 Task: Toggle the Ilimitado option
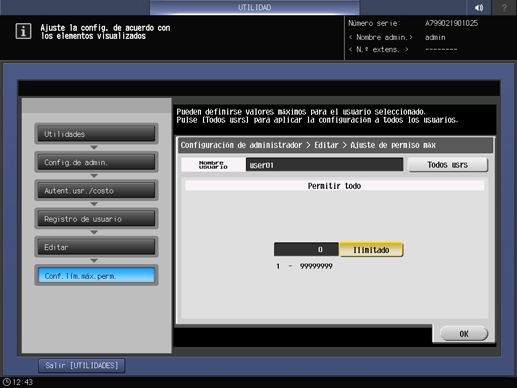click(x=371, y=250)
